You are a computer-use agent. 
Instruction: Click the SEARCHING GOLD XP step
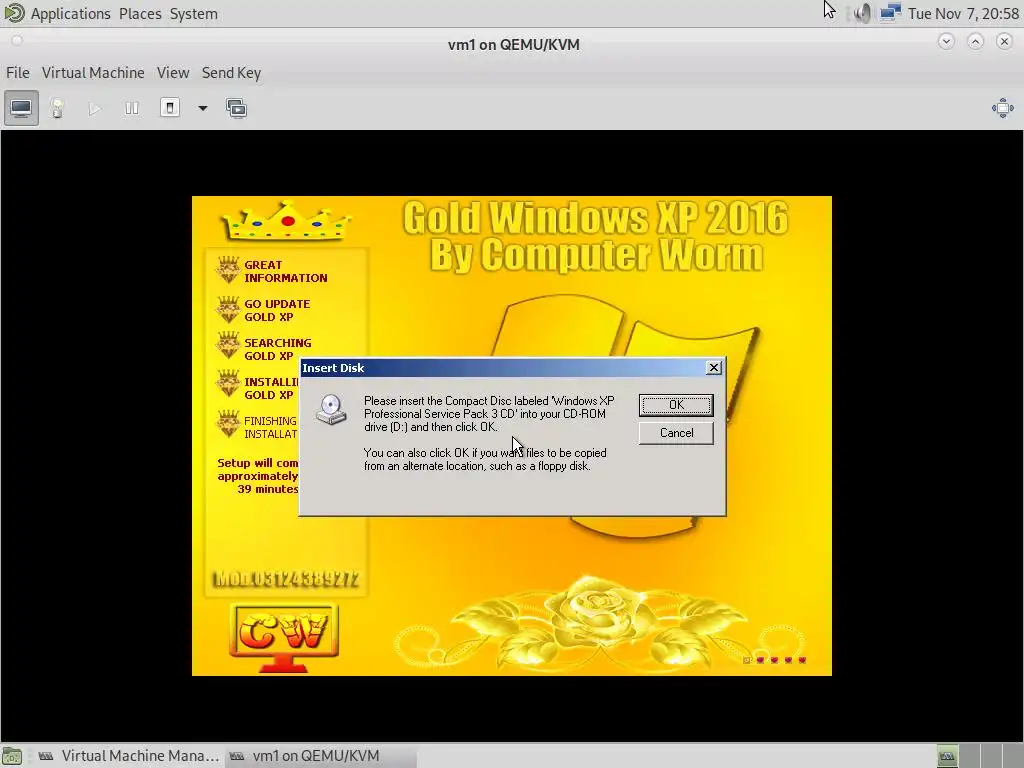[x=278, y=349]
